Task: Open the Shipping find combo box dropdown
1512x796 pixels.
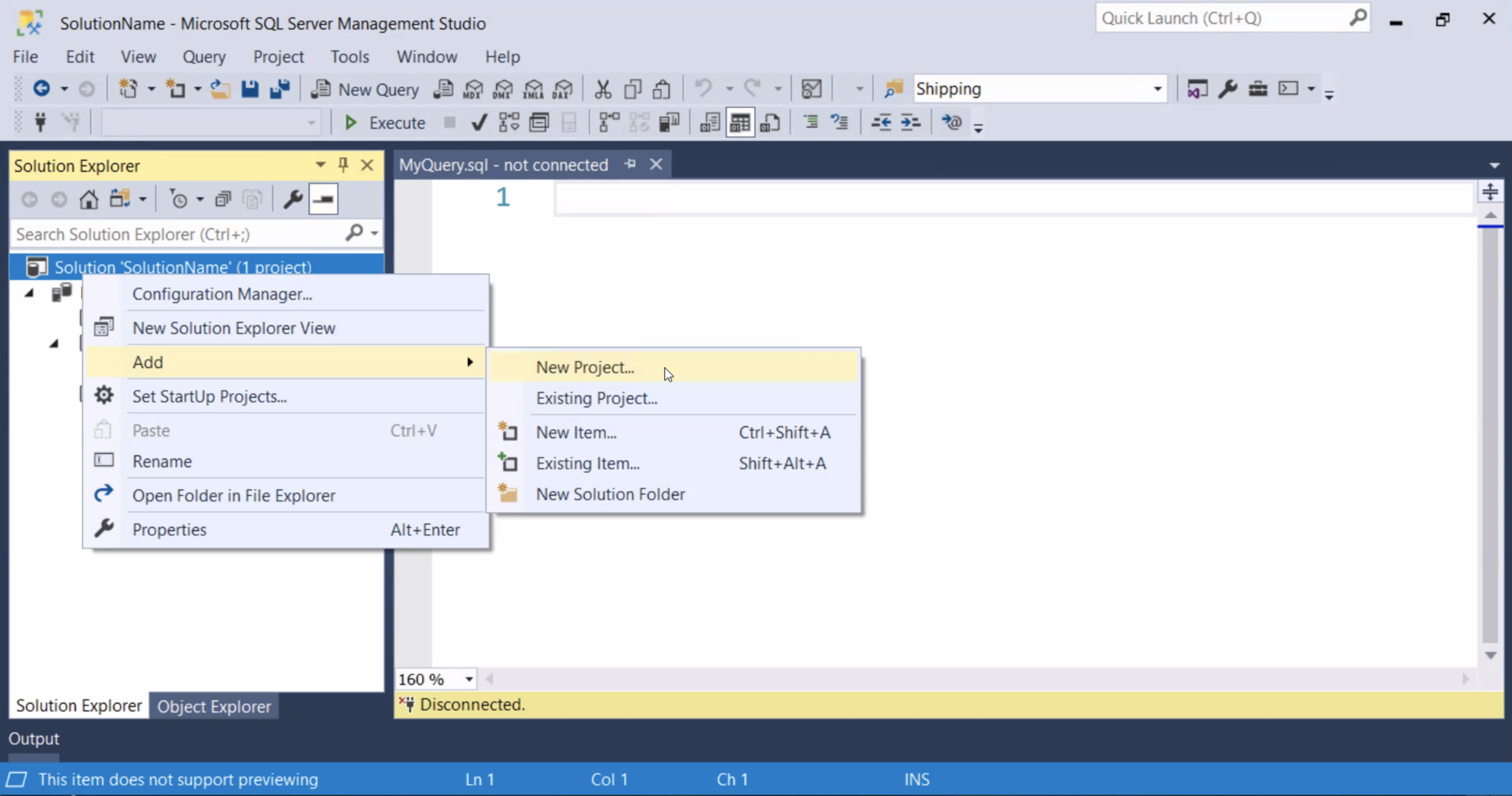Action: tap(1158, 89)
